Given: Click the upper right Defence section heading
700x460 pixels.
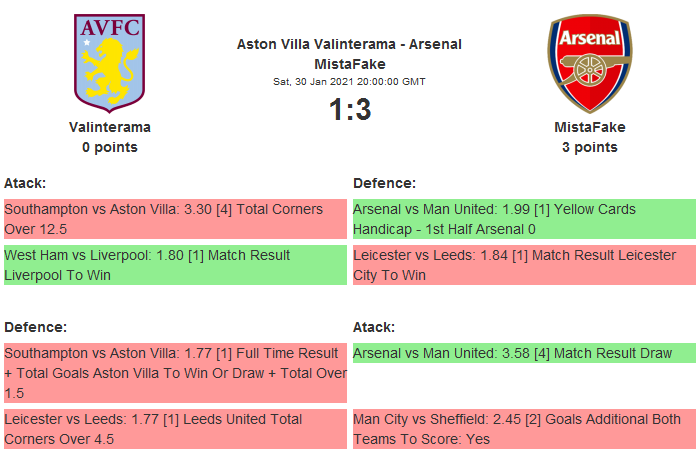Looking at the screenshot, I should point(384,183).
